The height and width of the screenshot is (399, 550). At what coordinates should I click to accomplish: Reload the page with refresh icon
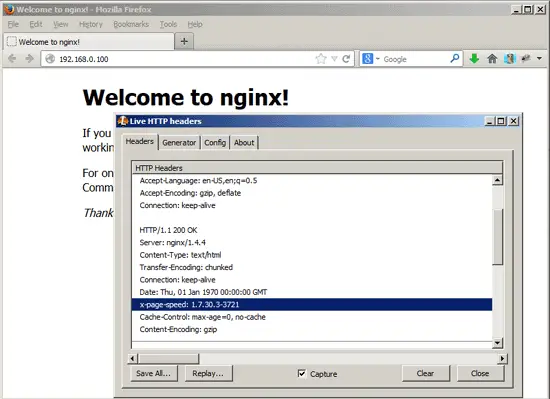[346, 59]
